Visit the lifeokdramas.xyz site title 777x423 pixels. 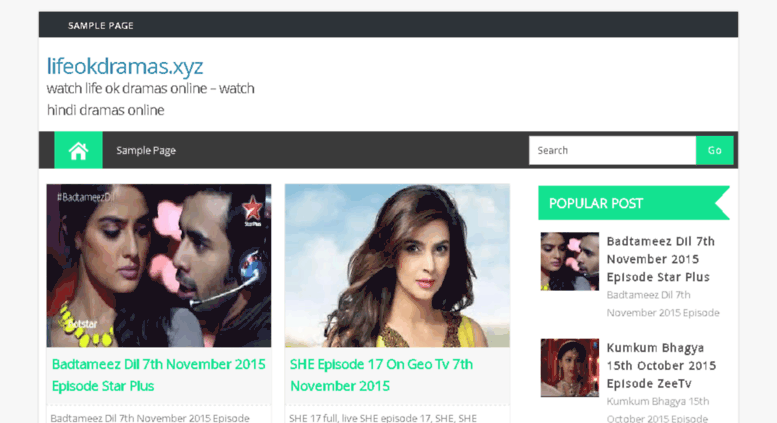point(125,66)
